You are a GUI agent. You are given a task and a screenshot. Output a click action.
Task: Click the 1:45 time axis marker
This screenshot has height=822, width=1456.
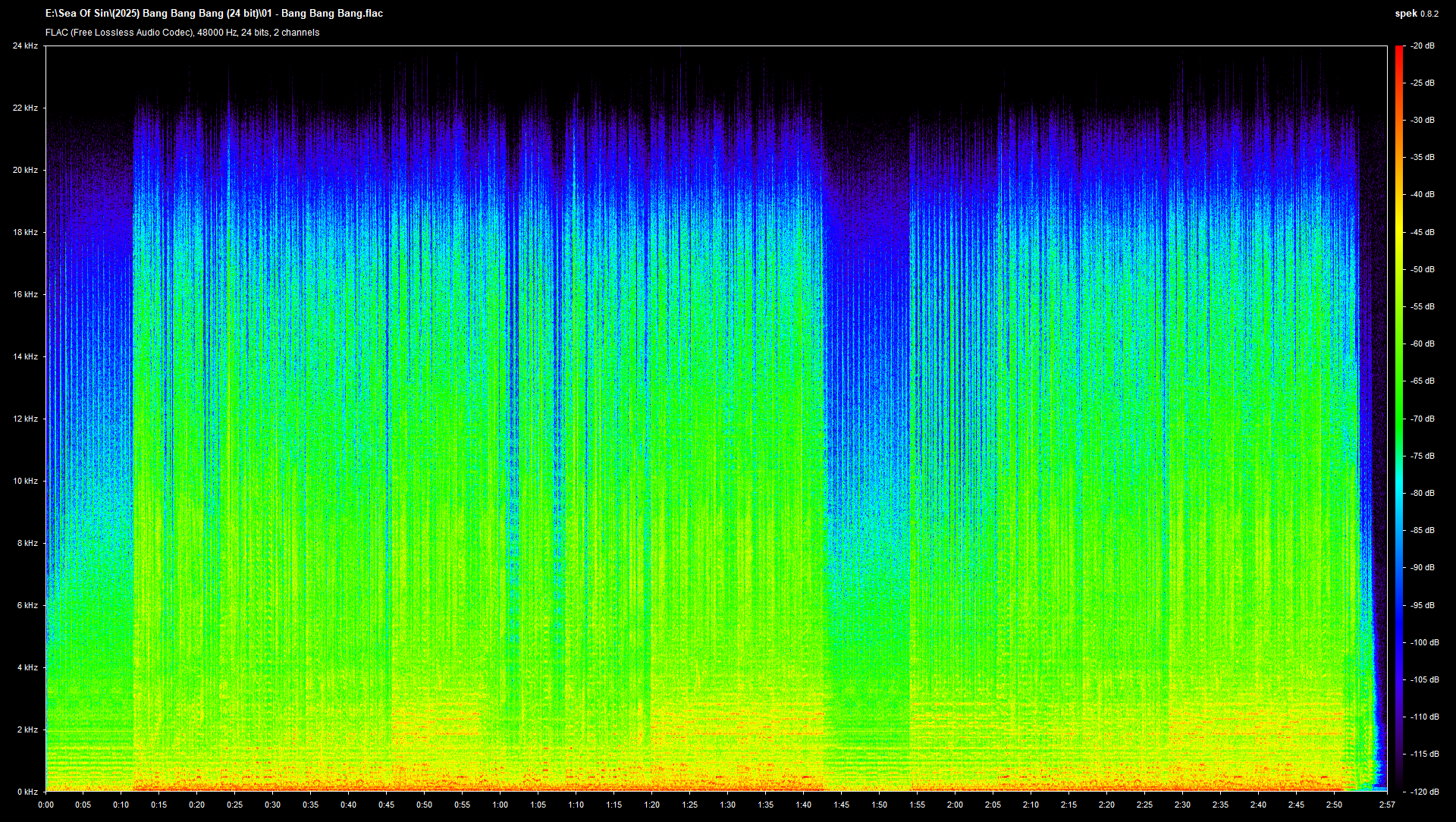pyautogui.click(x=841, y=805)
